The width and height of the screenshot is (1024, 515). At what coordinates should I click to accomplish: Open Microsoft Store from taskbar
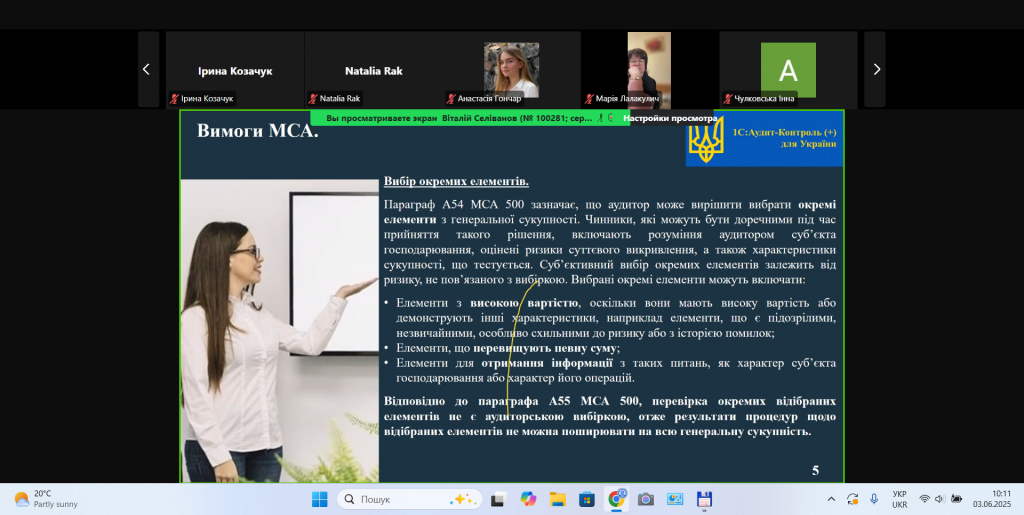tap(586, 499)
